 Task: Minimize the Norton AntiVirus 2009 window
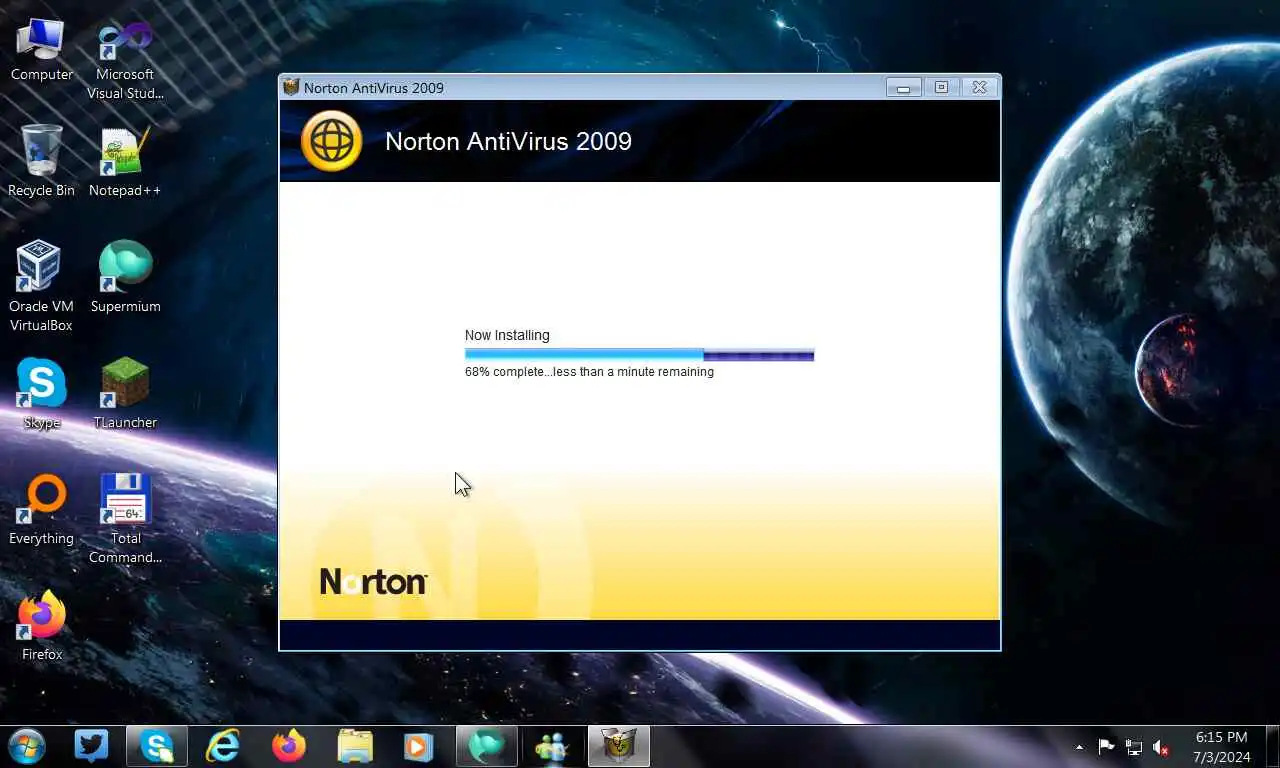pyautogui.click(x=903, y=87)
